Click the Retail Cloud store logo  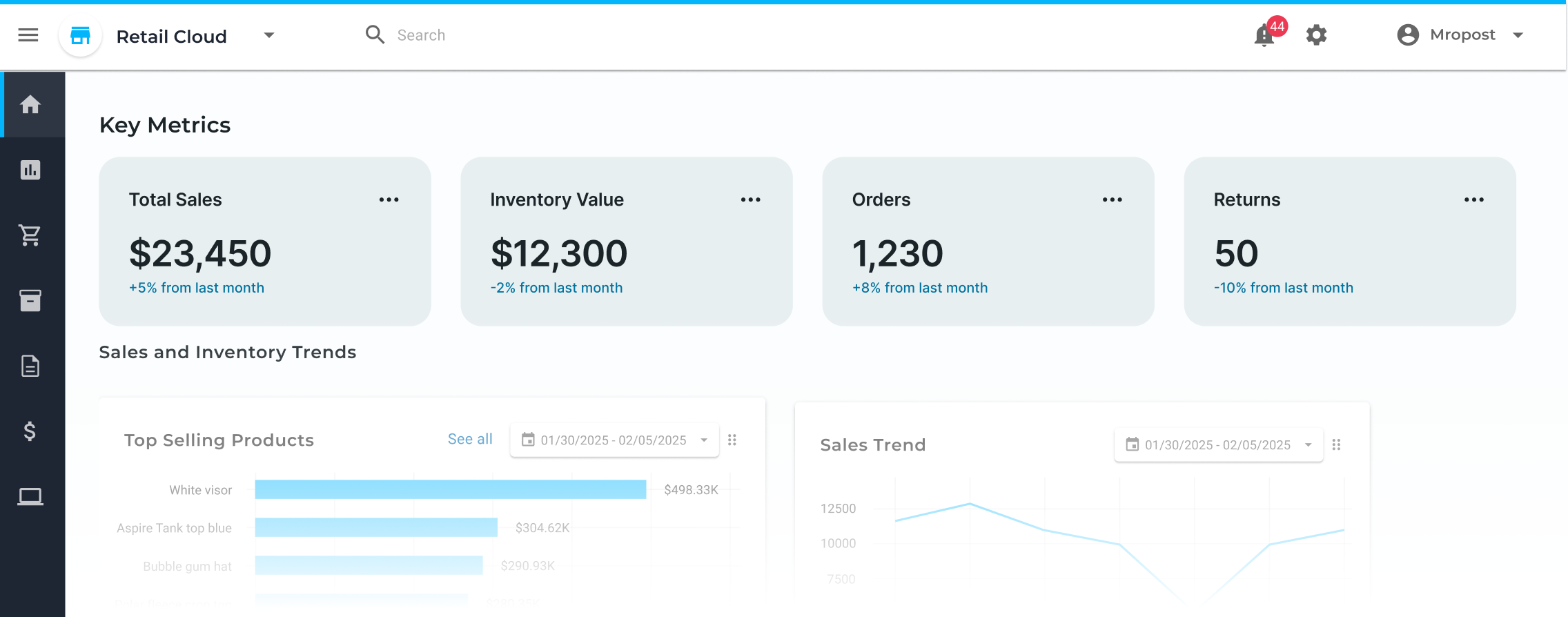pyautogui.click(x=81, y=36)
